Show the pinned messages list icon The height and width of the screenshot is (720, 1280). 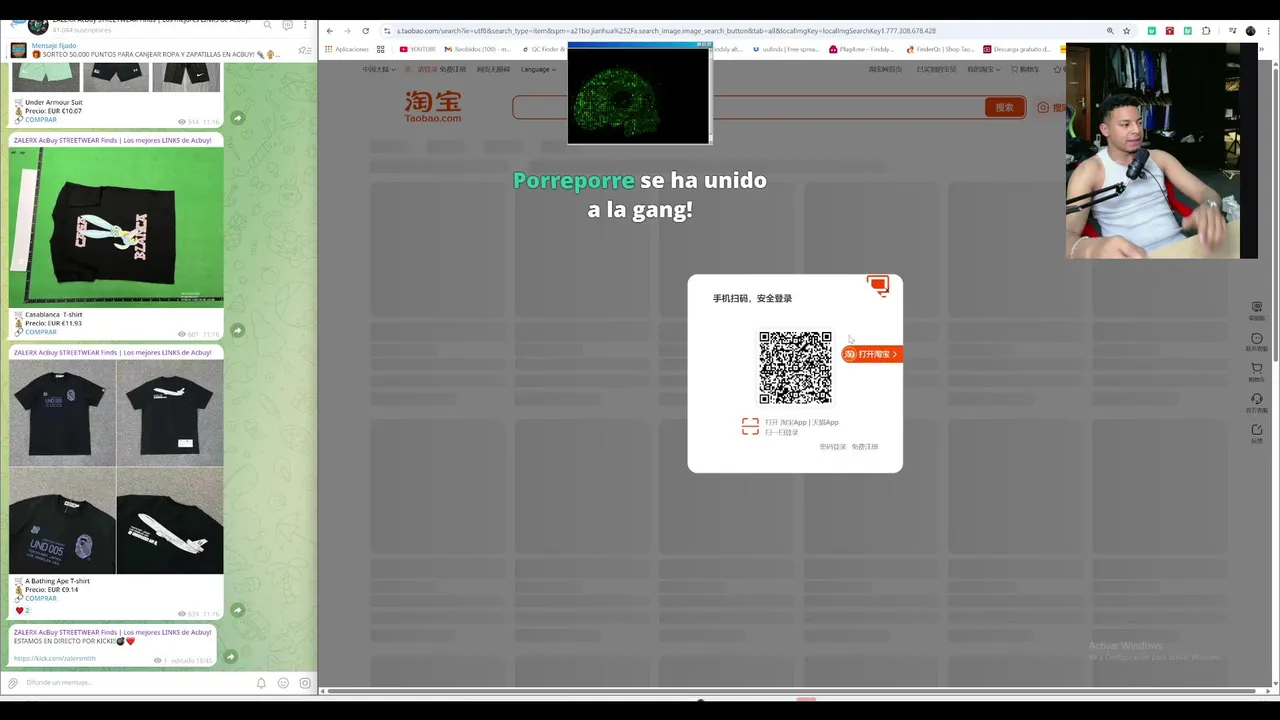[x=305, y=50]
